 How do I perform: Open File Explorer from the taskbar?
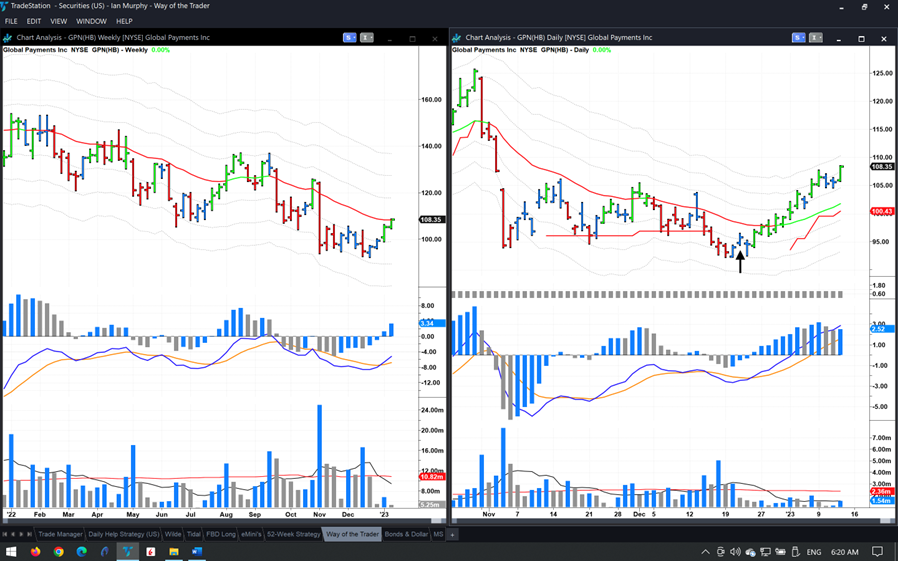click(174, 552)
